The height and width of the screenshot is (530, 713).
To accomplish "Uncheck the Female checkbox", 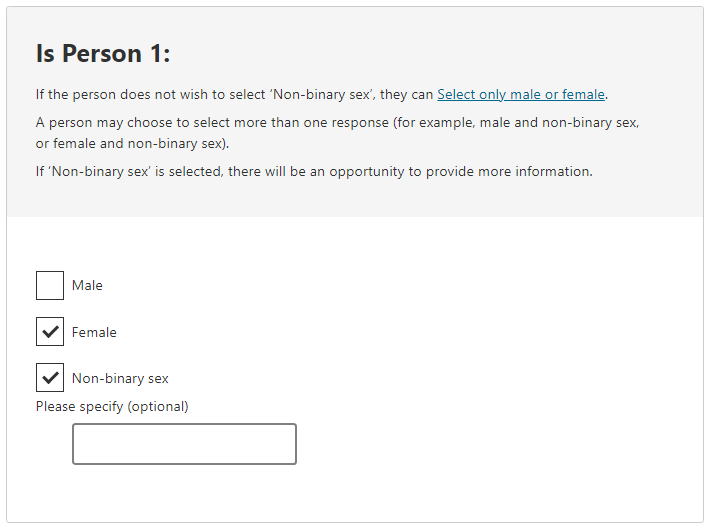I will pyautogui.click(x=50, y=332).
